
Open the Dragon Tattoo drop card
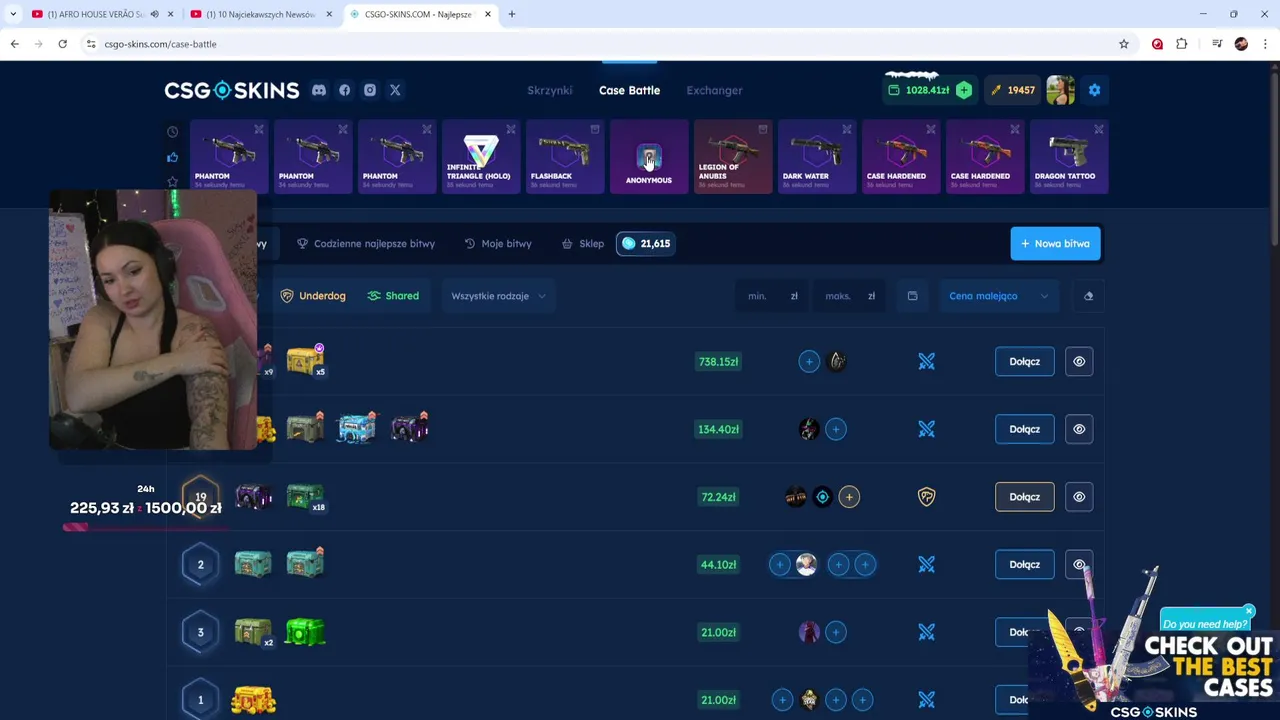click(x=1069, y=156)
